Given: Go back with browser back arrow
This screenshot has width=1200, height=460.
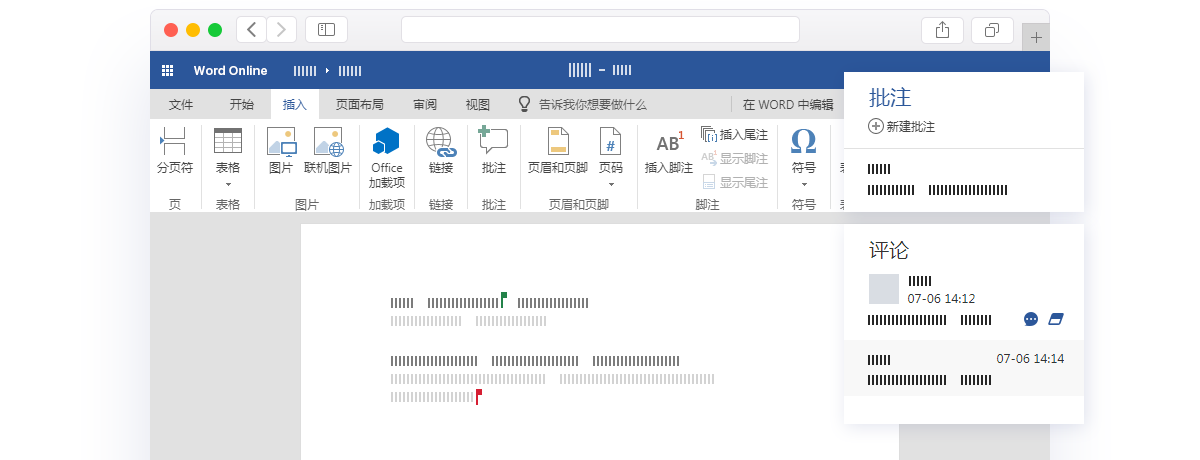Looking at the screenshot, I should pyautogui.click(x=251, y=30).
